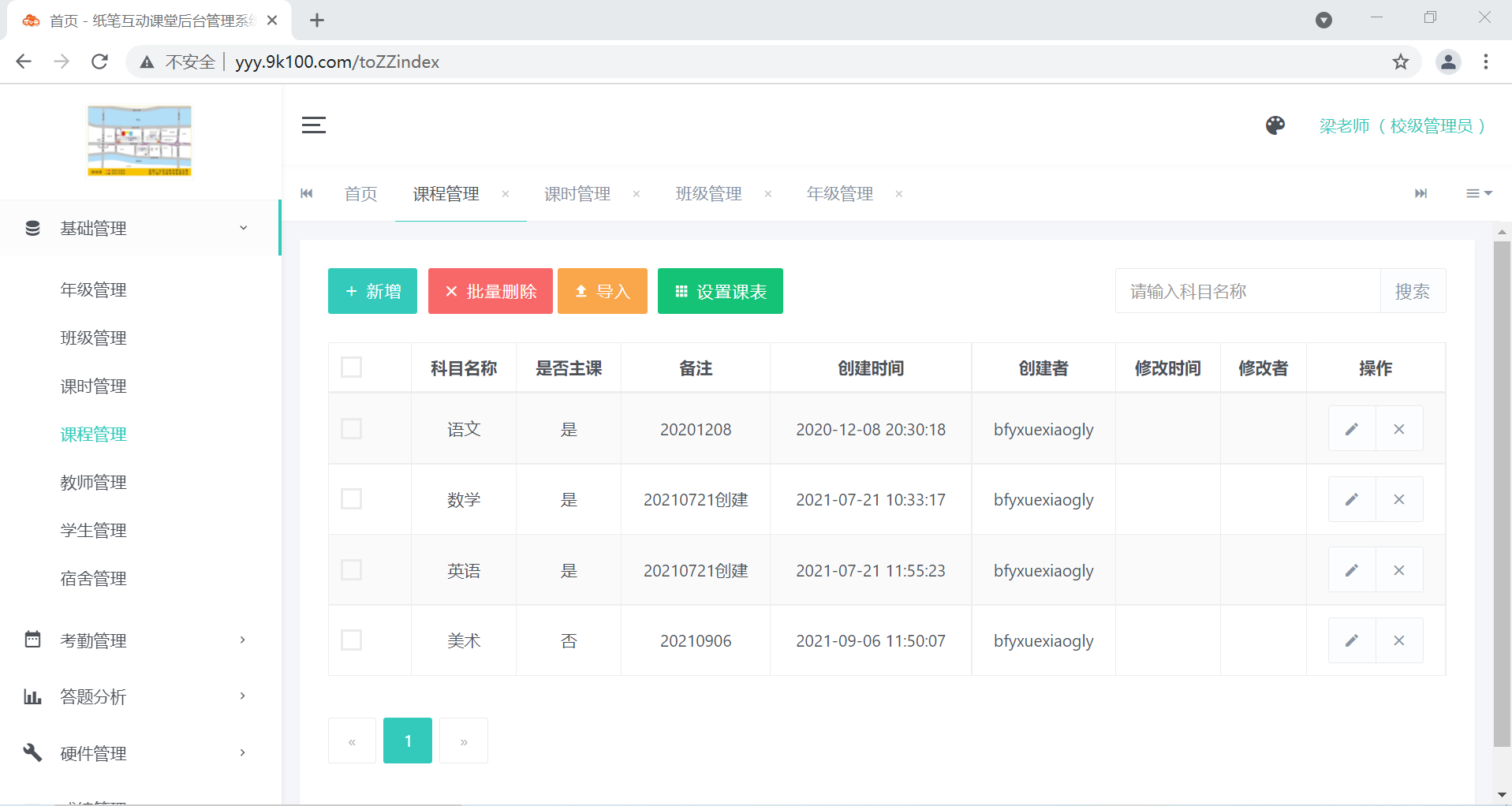Edit the 语文 row with the pencil icon
This screenshot has height=806, width=1512.
pyautogui.click(x=1352, y=429)
